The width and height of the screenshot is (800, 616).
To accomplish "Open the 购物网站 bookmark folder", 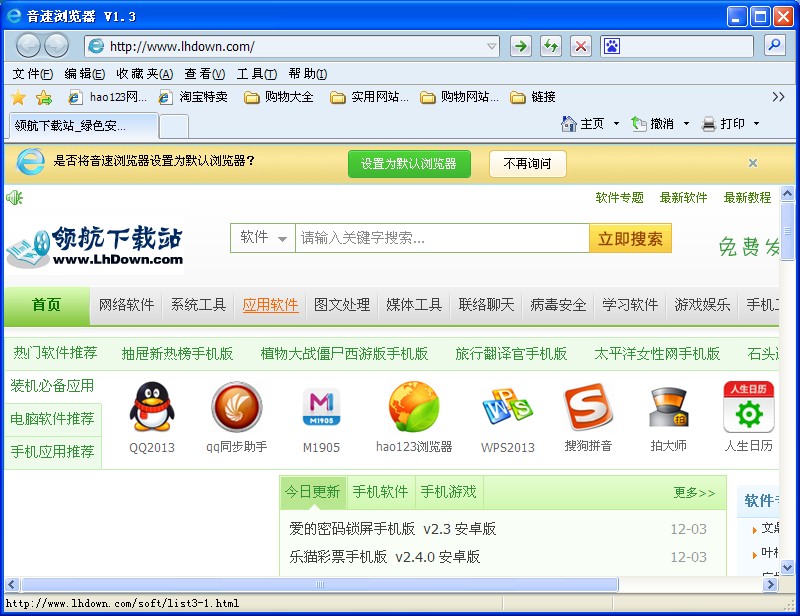I will point(459,97).
